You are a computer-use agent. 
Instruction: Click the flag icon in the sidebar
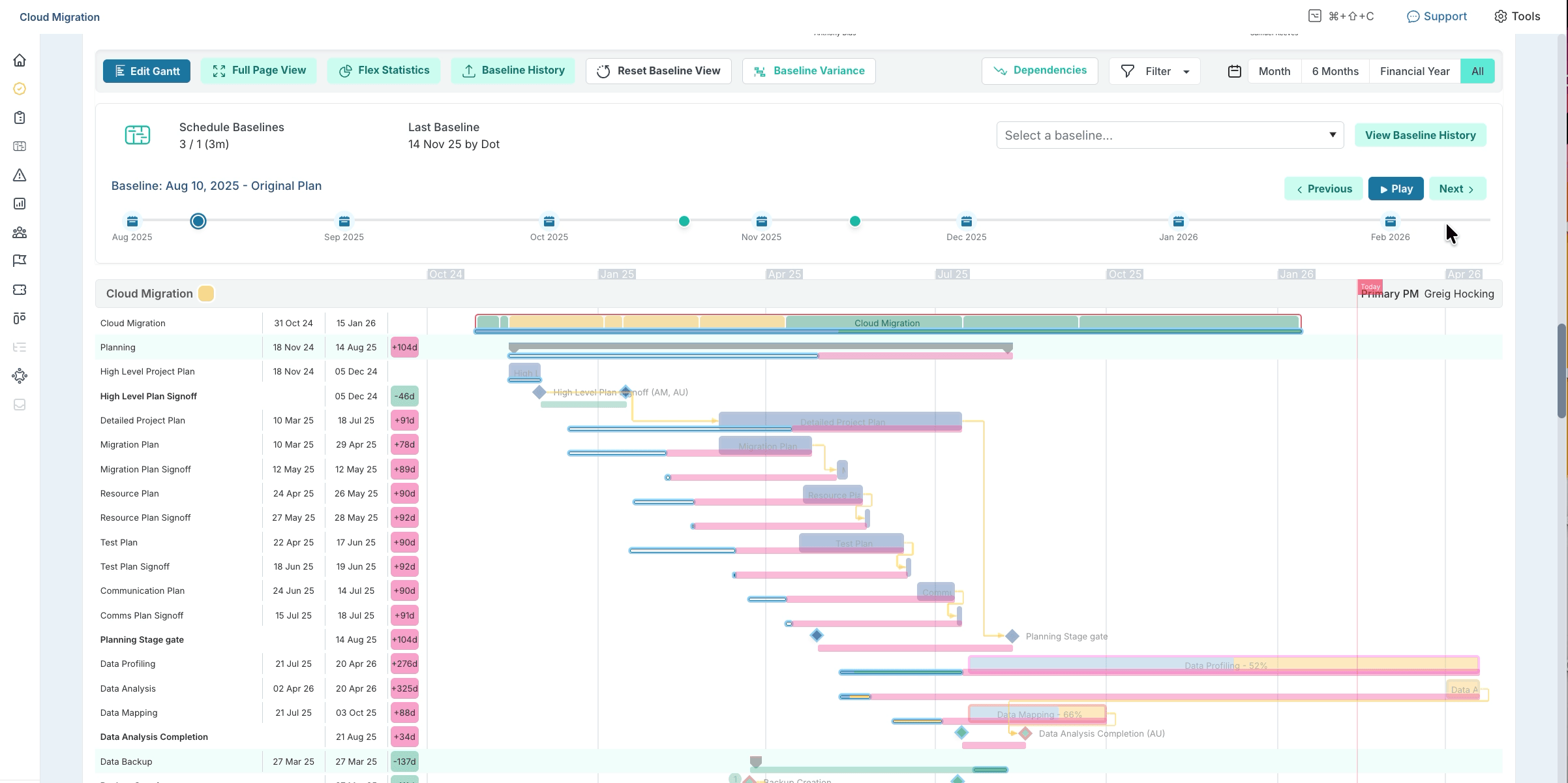point(20,261)
